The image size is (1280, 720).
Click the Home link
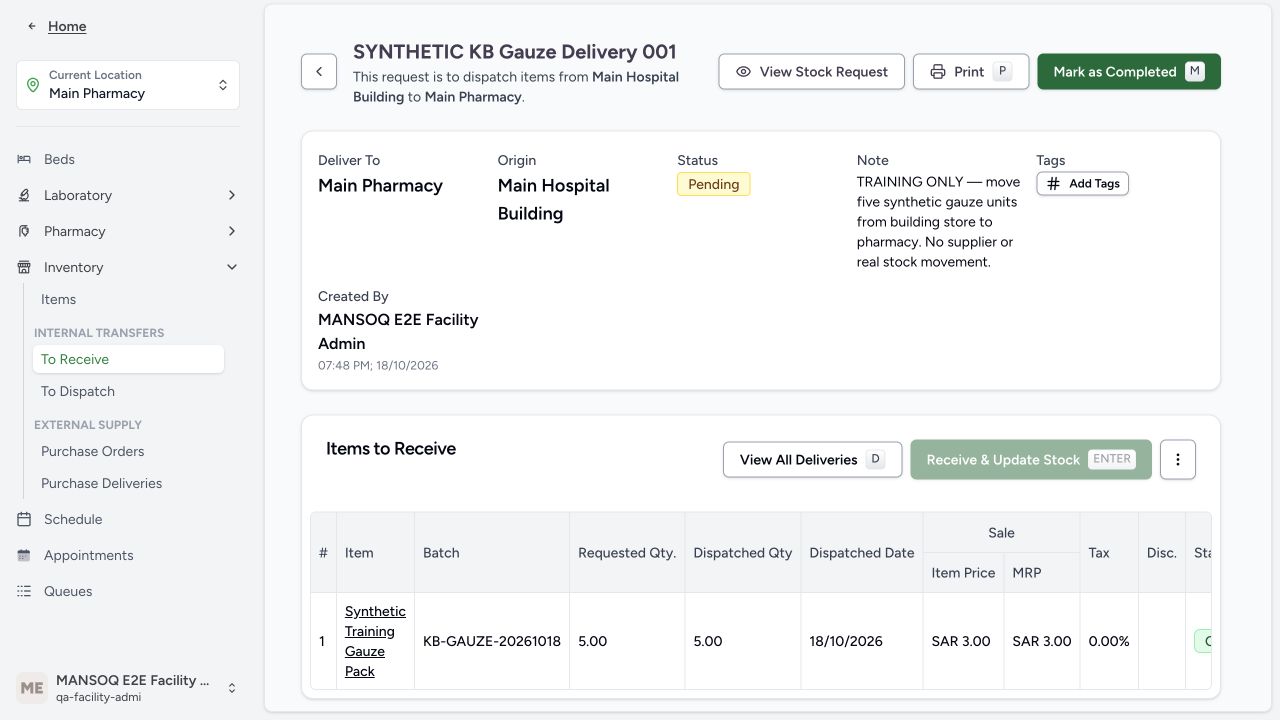point(67,26)
